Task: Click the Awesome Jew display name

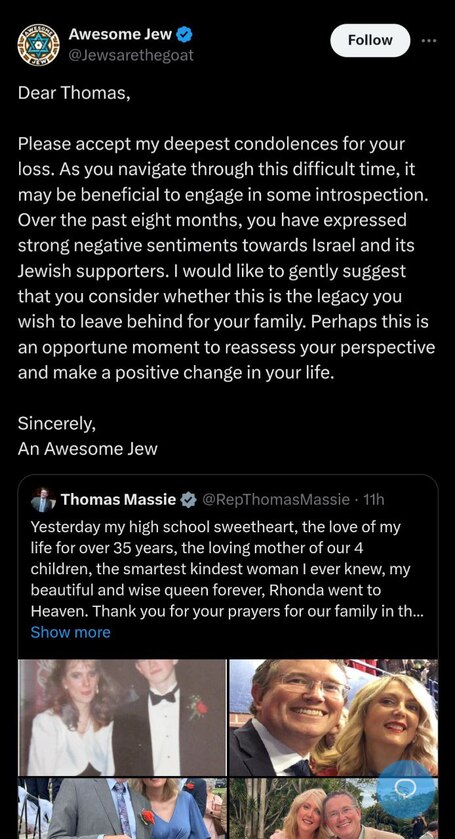Action: pyautogui.click(x=120, y=35)
